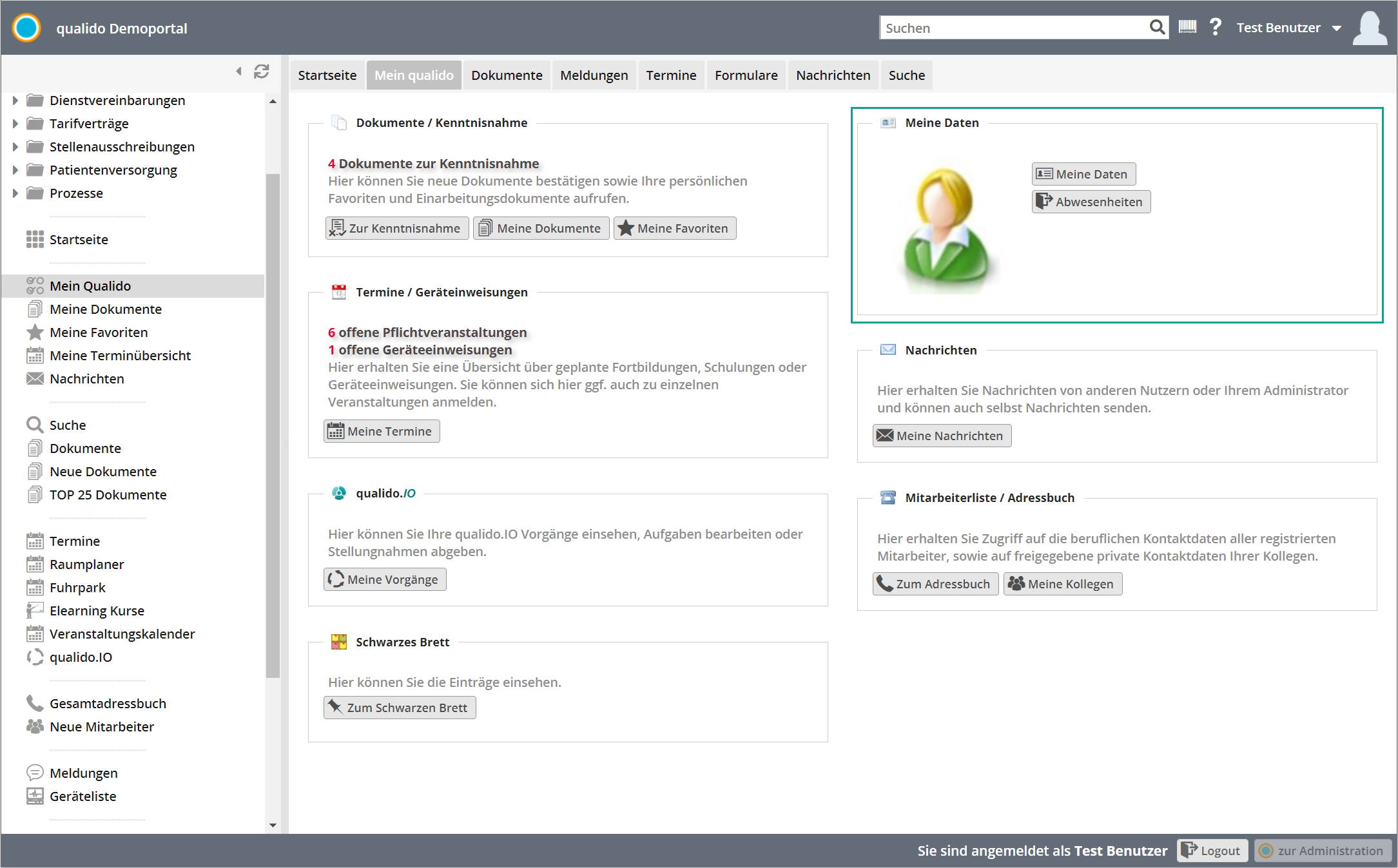Screen dimensions: 1398x868
Task: Switch to the Startseite tab
Action: click(327, 75)
